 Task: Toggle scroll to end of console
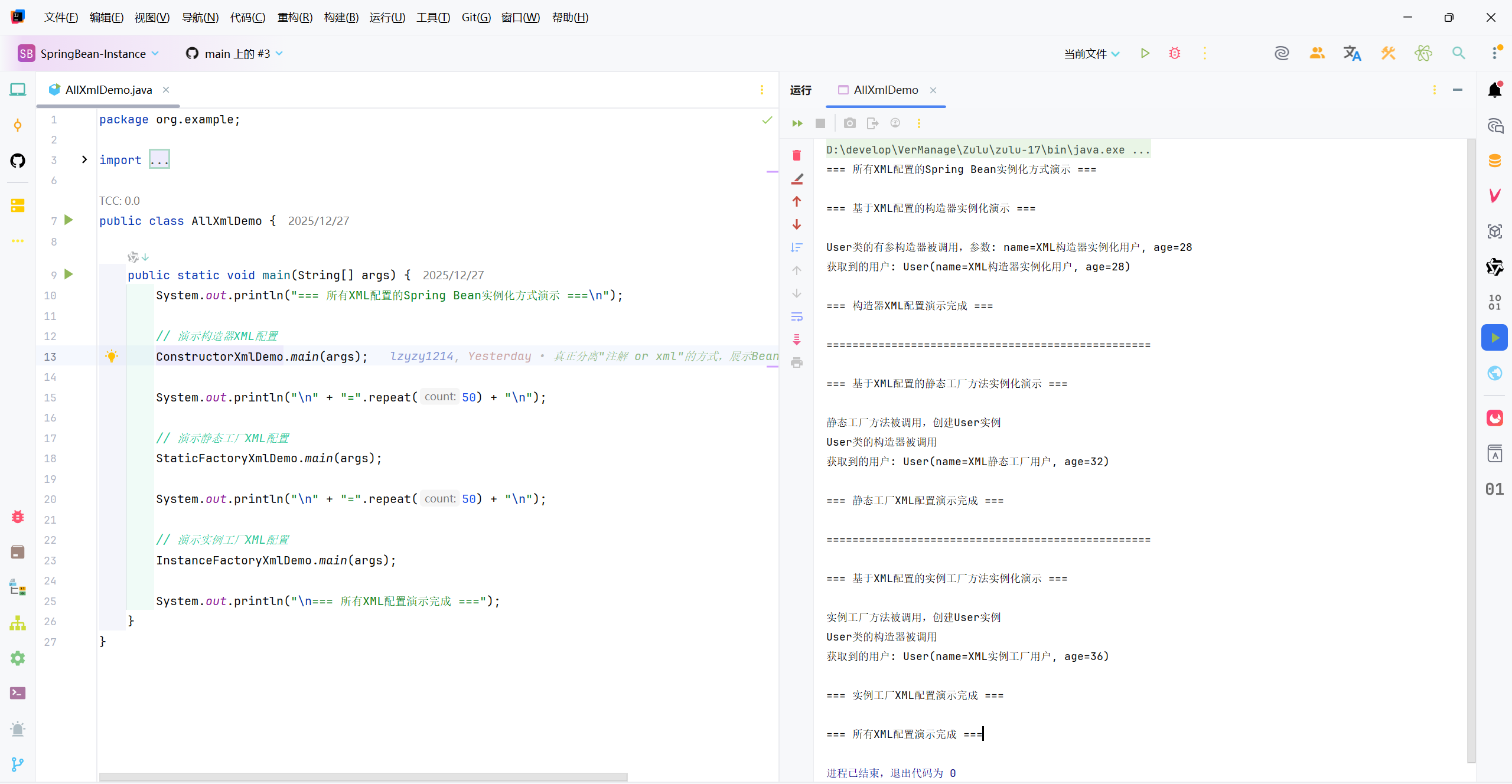coord(797,339)
